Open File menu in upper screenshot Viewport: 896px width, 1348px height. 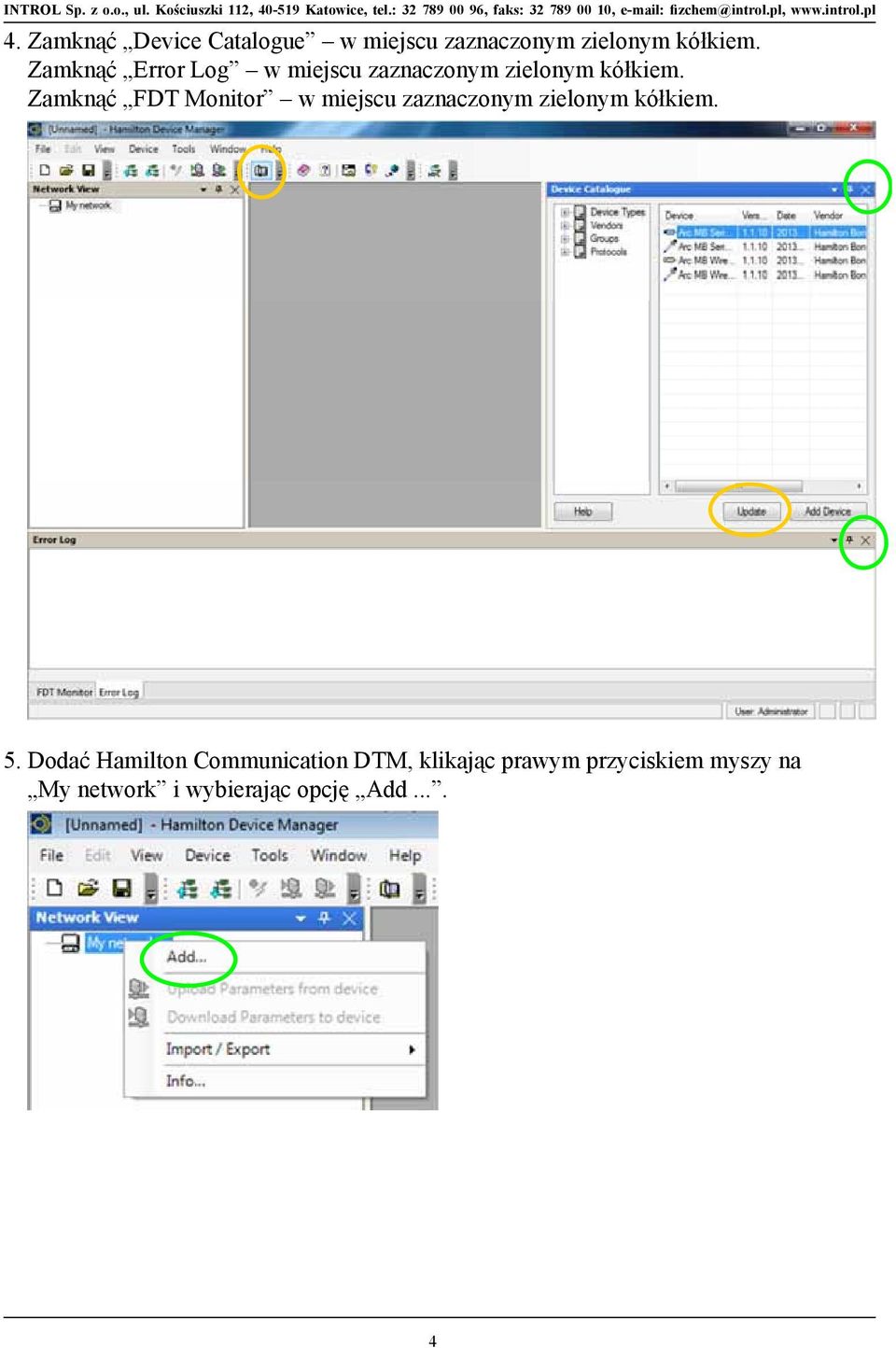(43, 148)
